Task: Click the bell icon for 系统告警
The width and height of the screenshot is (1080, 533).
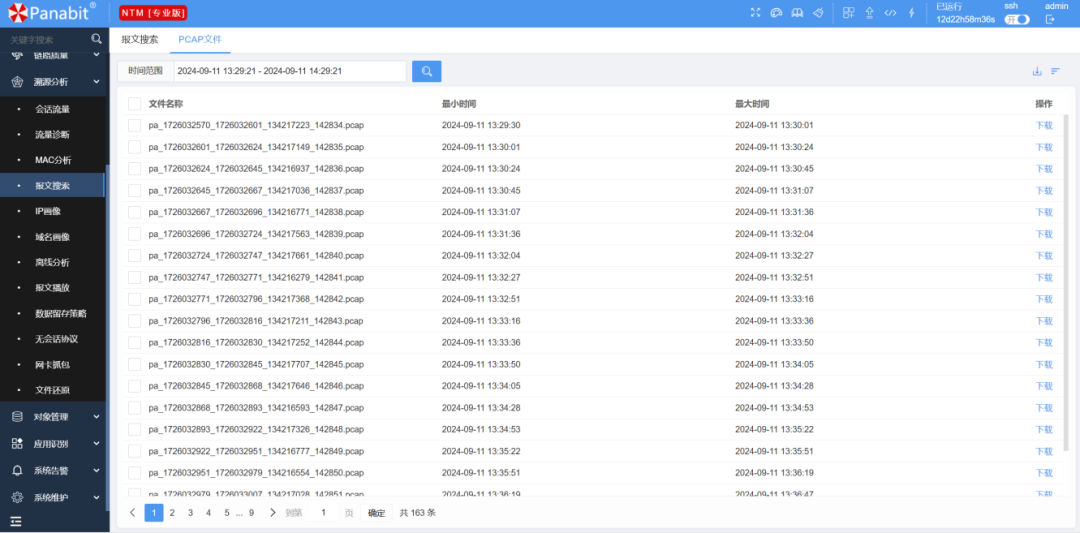Action: pyautogui.click(x=17, y=470)
